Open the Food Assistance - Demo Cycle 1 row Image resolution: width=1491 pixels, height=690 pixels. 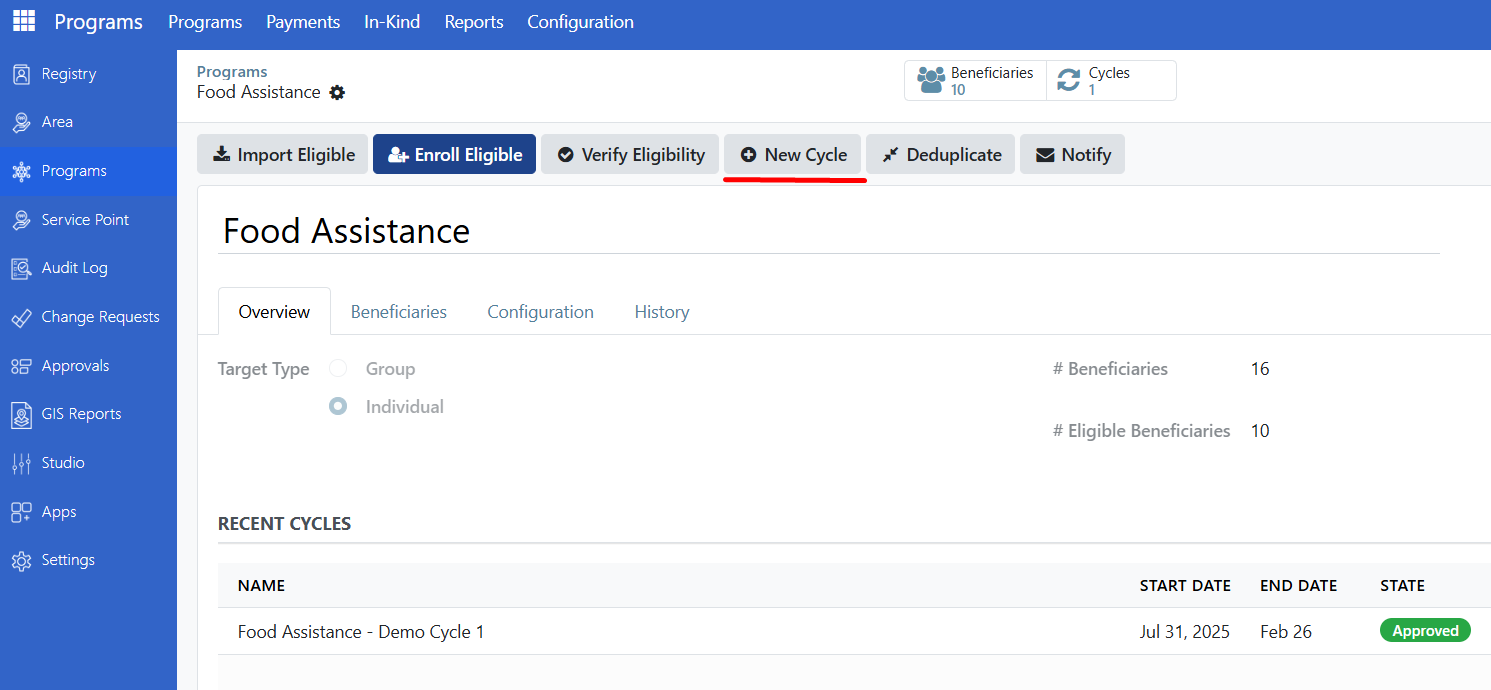(x=361, y=632)
